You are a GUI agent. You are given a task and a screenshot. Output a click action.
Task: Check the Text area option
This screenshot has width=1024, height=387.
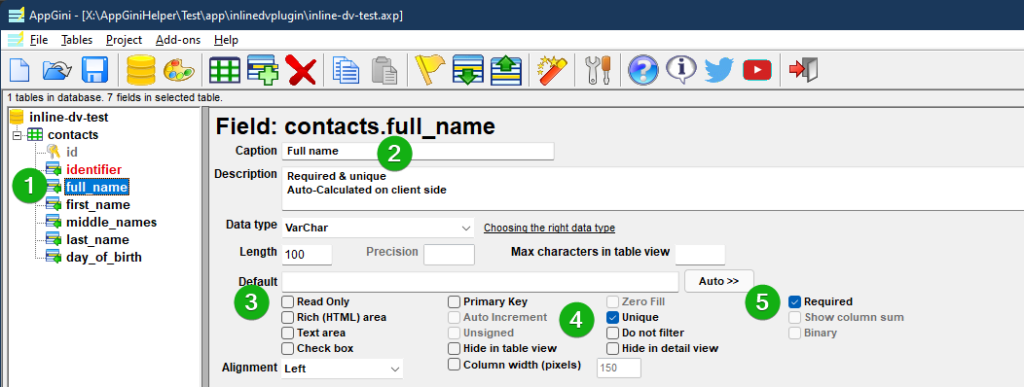[287, 333]
